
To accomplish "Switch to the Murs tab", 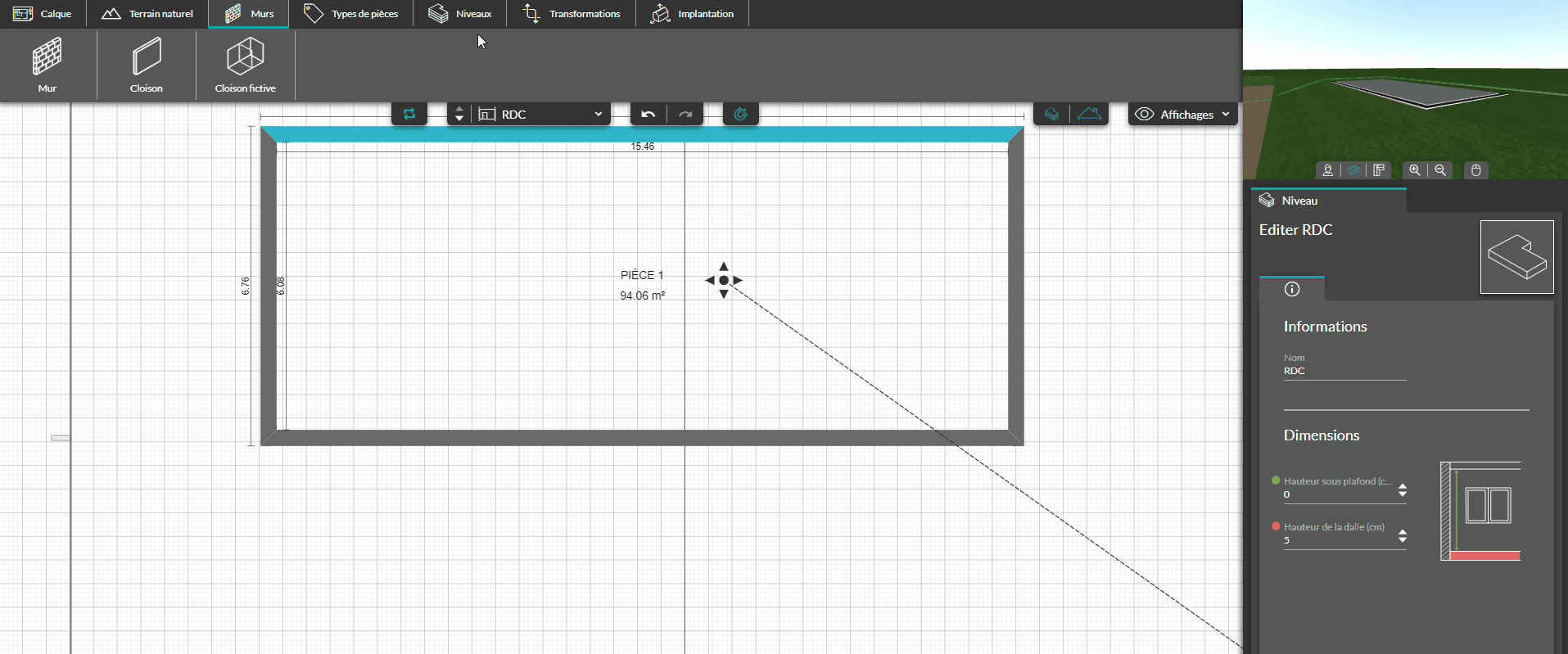I will 249,14.
